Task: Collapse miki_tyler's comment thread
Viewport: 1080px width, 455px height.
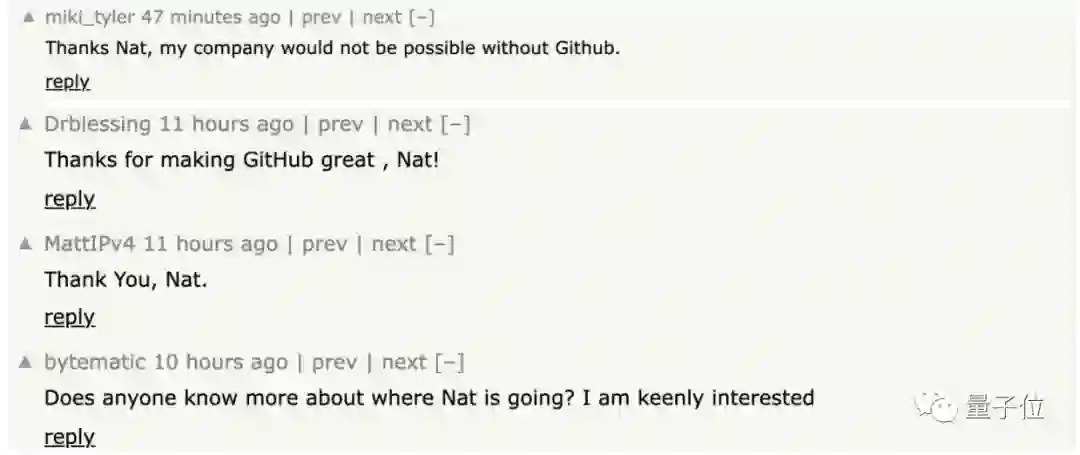Action: [x=422, y=17]
